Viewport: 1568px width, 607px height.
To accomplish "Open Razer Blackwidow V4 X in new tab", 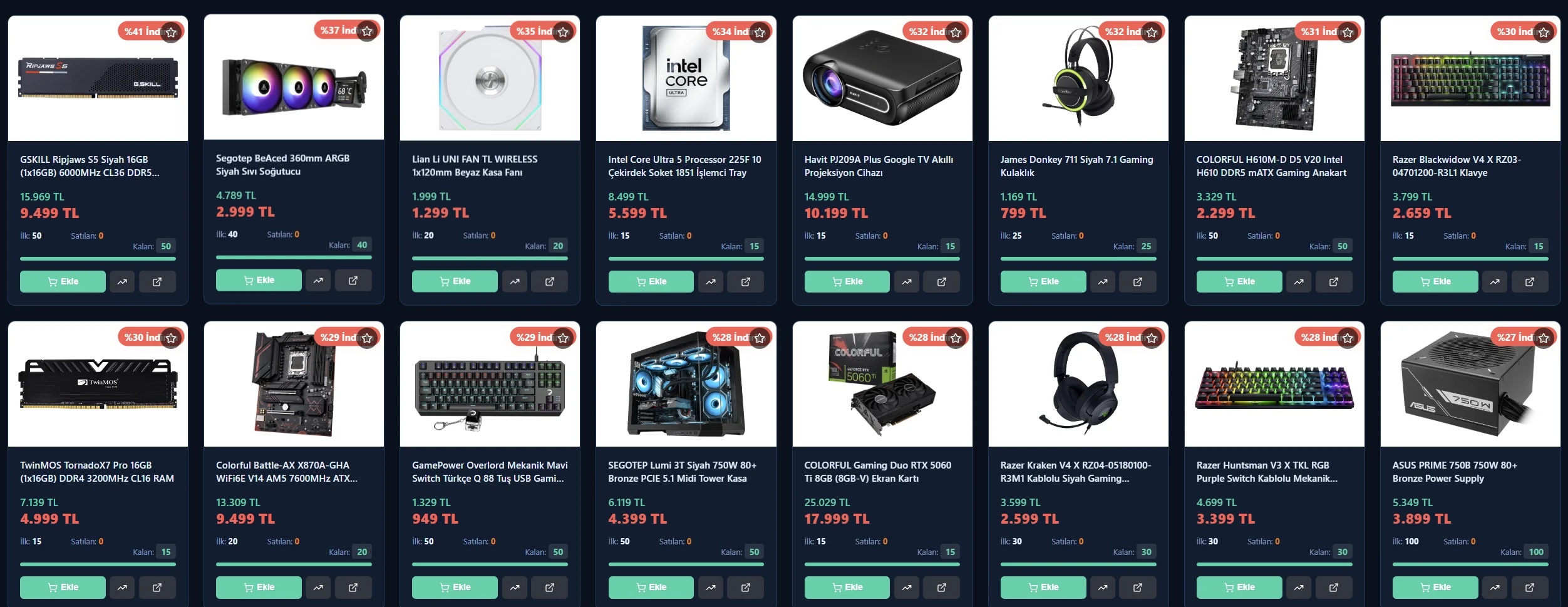I will [x=1530, y=282].
